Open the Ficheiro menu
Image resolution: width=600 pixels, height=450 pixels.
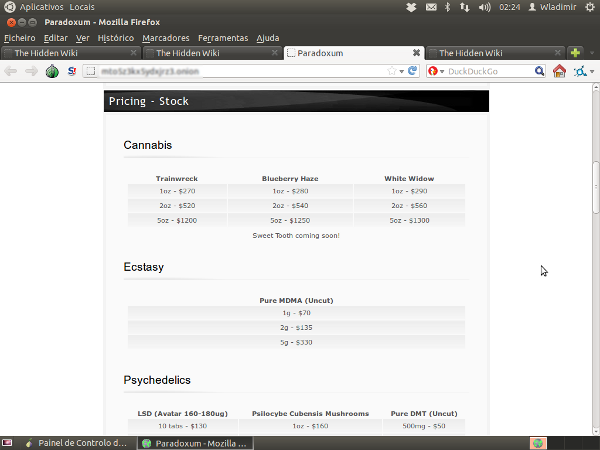tap(20, 38)
